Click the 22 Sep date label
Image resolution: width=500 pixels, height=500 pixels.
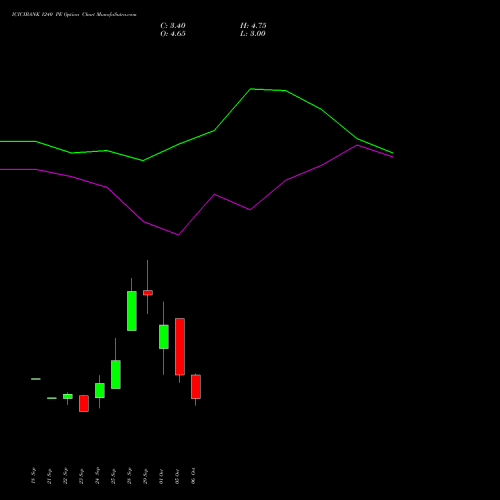tap(65, 476)
